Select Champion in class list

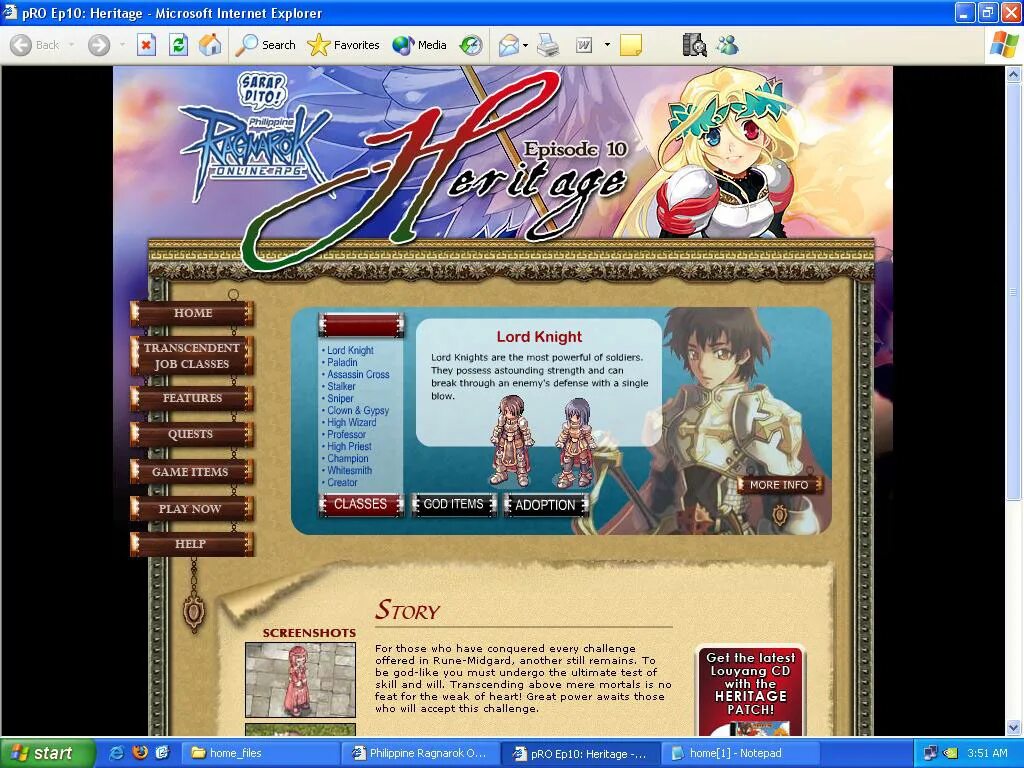347,458
